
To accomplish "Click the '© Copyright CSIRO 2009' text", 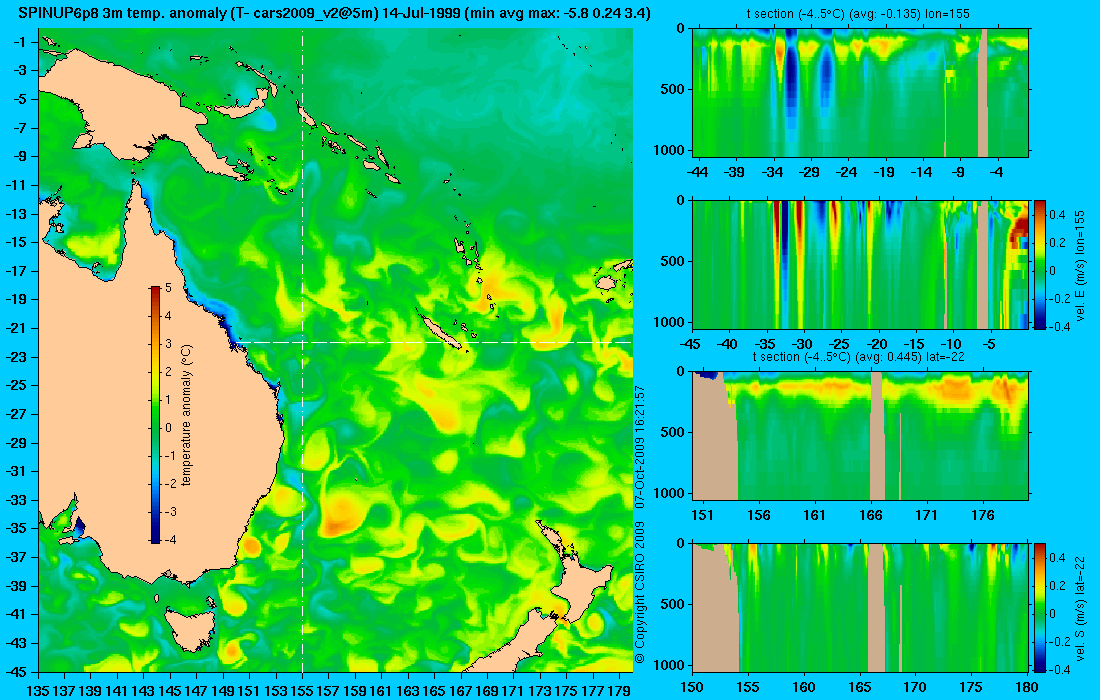I will click(x=639, y=590).
